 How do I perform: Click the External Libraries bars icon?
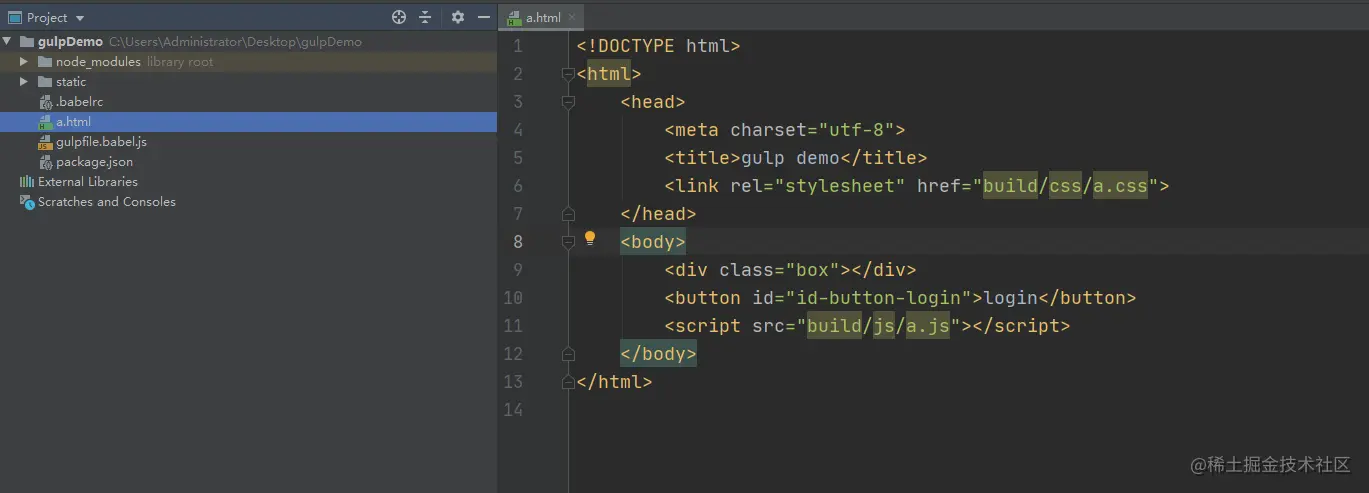point(27,182)
